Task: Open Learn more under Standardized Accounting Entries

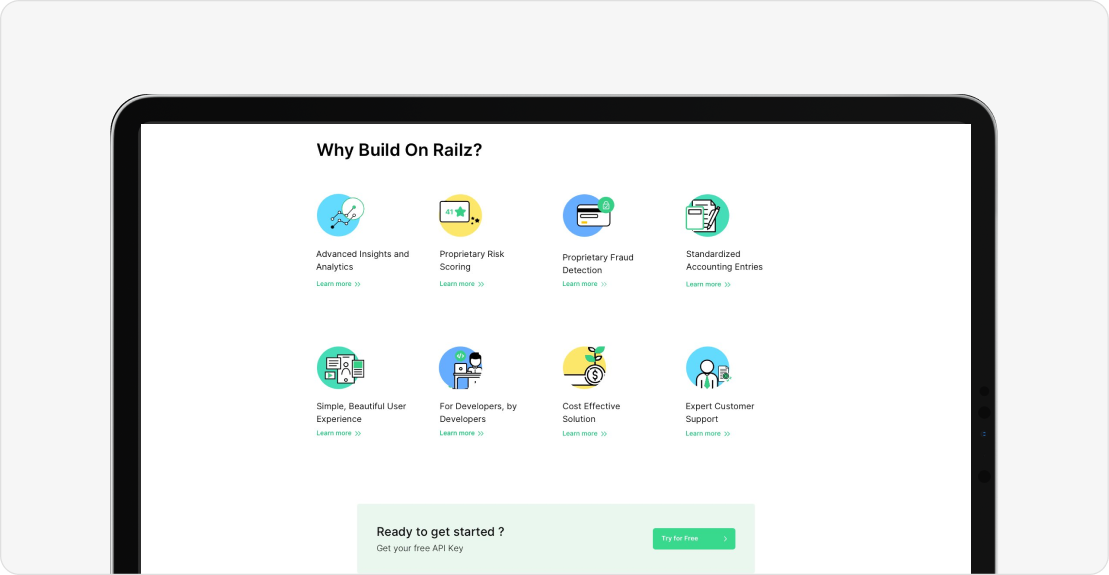Action: [x=708, y=284]
